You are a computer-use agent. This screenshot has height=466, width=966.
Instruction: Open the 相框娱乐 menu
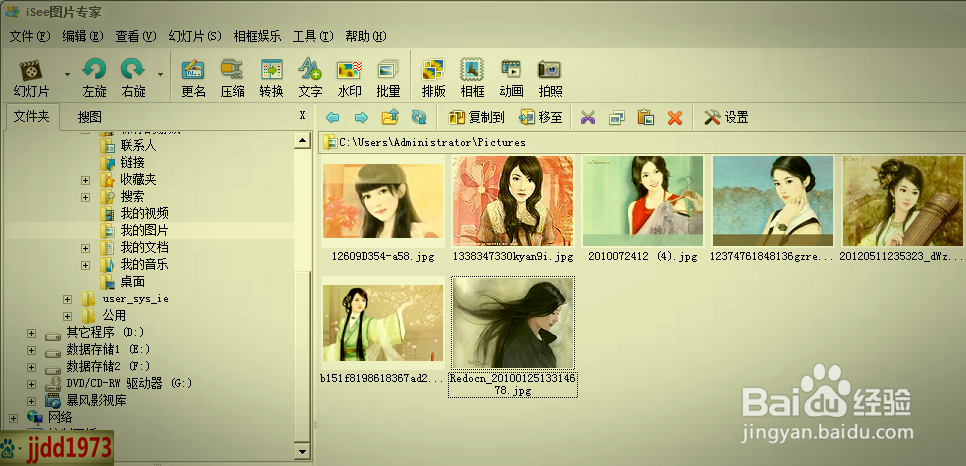pyautogui.click(x=257, y=36)
